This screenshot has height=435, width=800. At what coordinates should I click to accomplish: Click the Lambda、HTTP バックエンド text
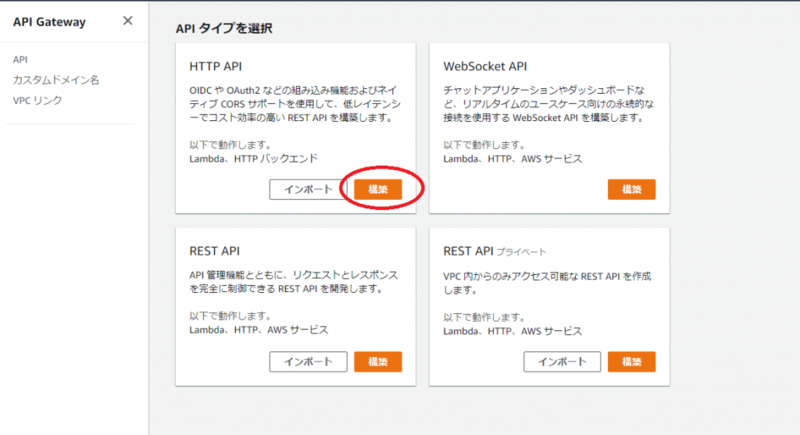(x=254, y=159)
